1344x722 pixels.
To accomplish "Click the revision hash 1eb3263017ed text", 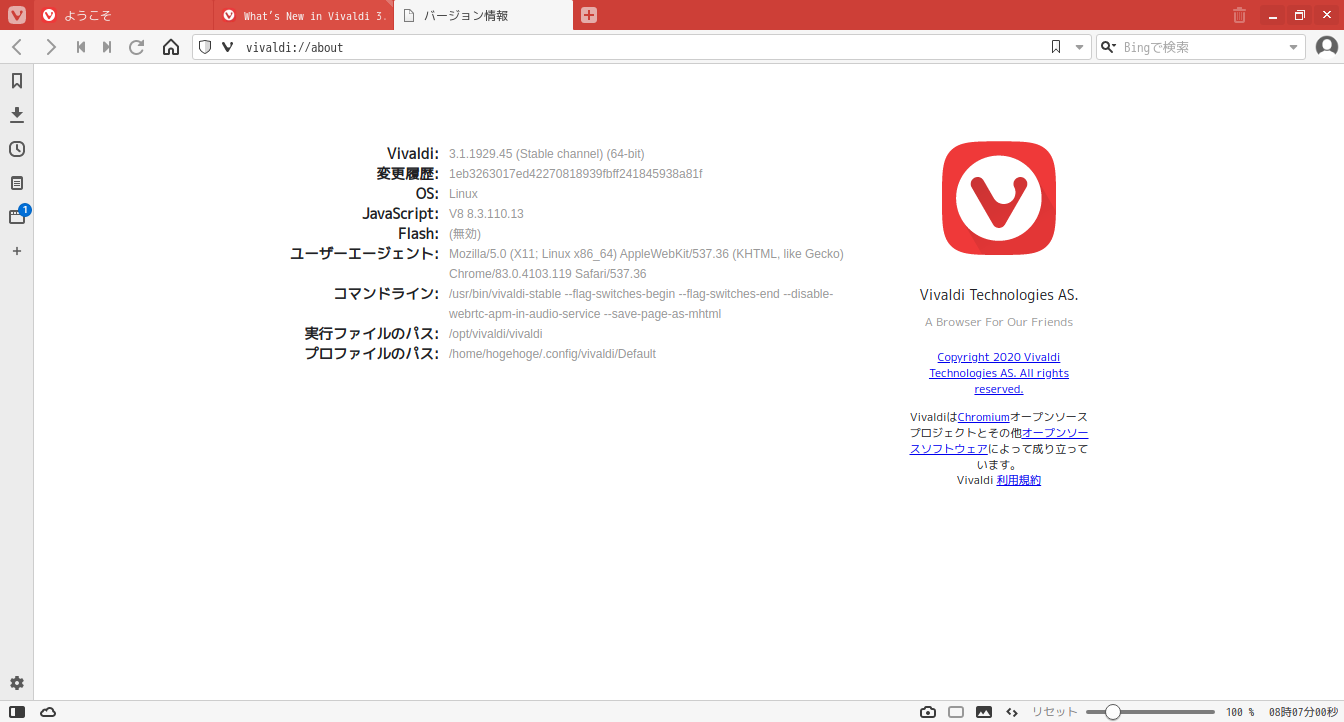I will tap(575, 174).
